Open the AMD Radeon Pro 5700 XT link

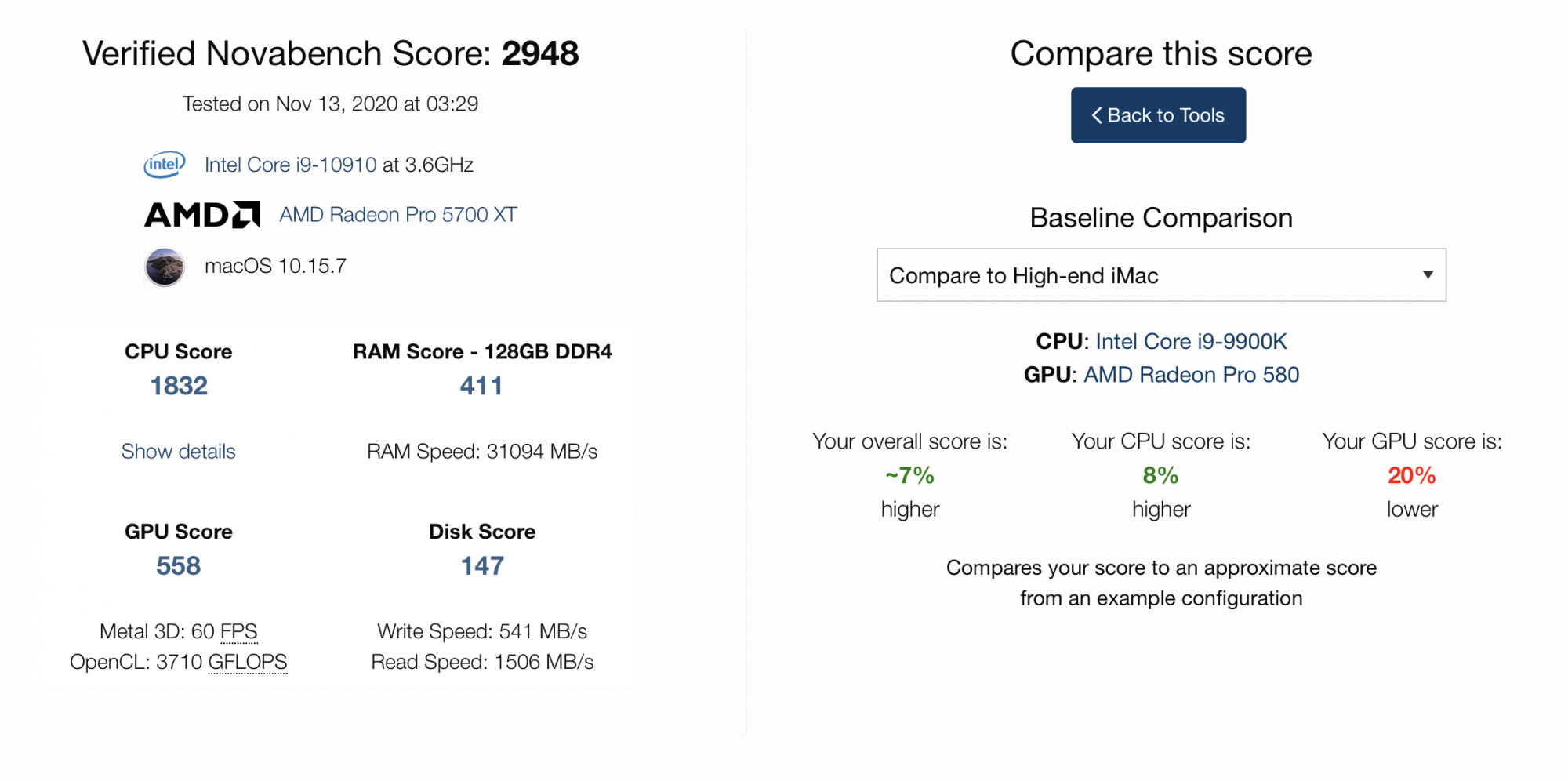click(x=398, y=215)
